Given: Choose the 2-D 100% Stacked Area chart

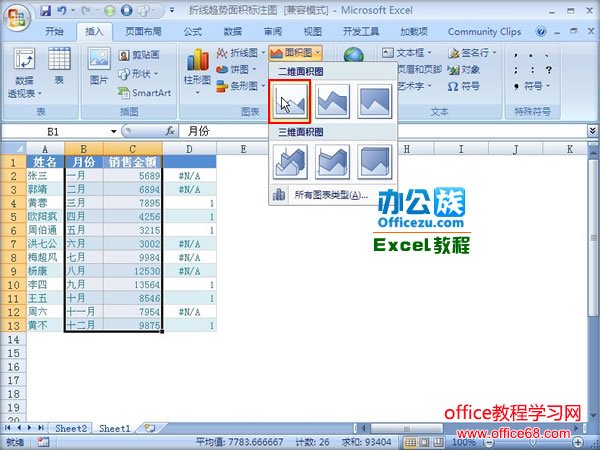Looking at the screenshot, I should (374, 101).
